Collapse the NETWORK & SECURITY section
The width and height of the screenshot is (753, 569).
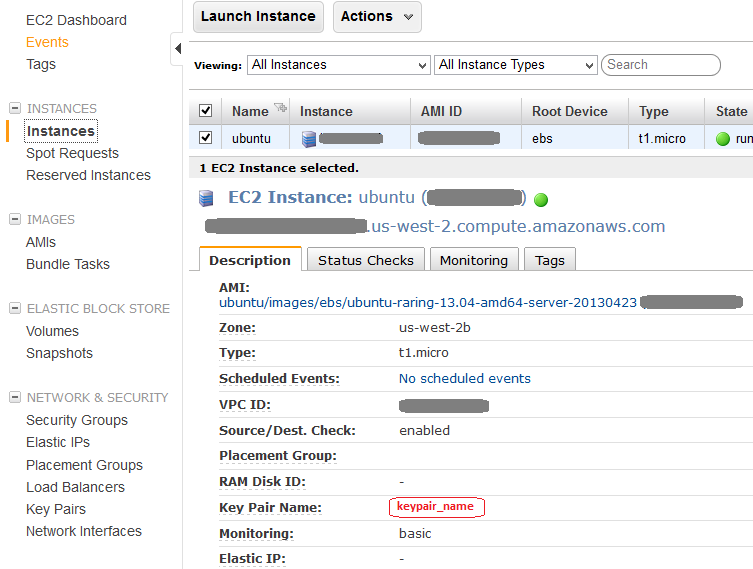tap(15, 397)
